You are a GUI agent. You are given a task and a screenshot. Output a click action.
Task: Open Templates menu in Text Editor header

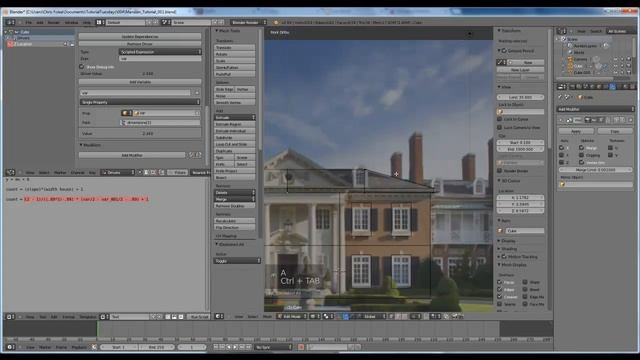(88, 317)
